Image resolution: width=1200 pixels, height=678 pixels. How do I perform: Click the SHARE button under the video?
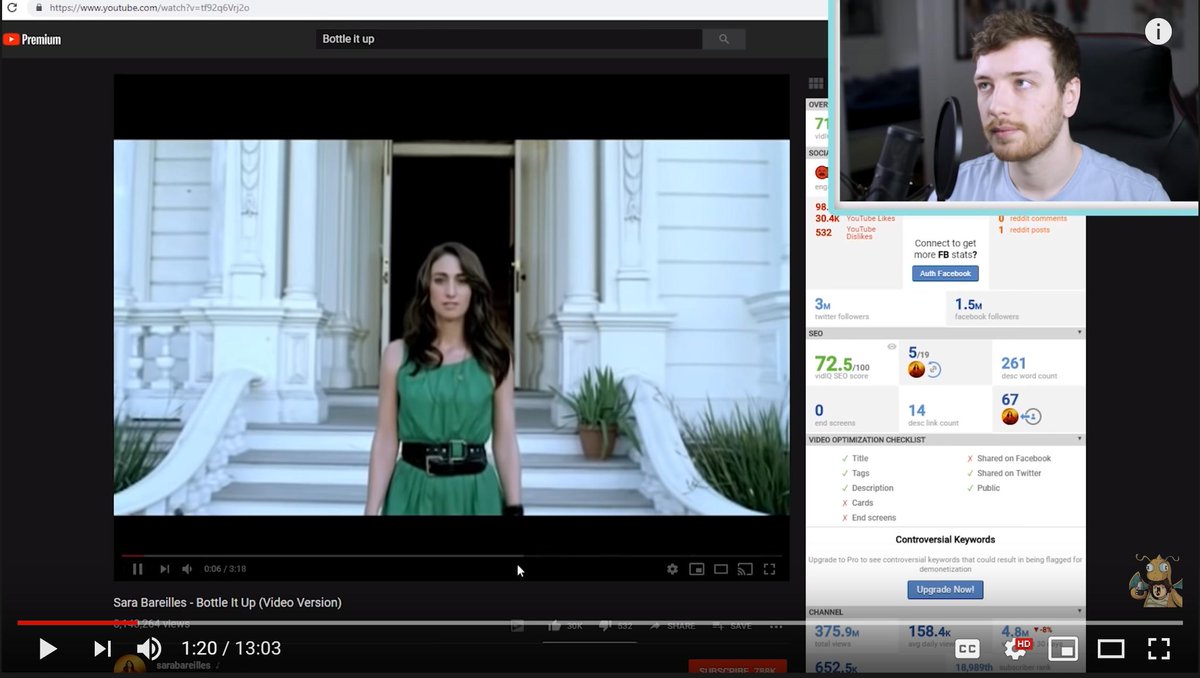point(672,626)
